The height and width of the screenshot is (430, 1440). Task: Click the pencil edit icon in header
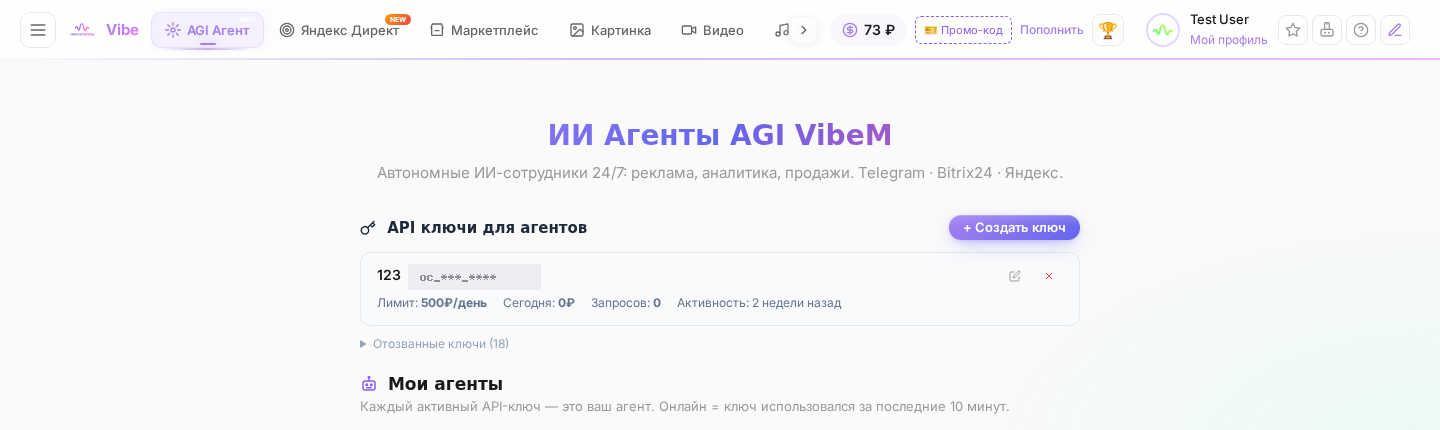coord(1395,30)
